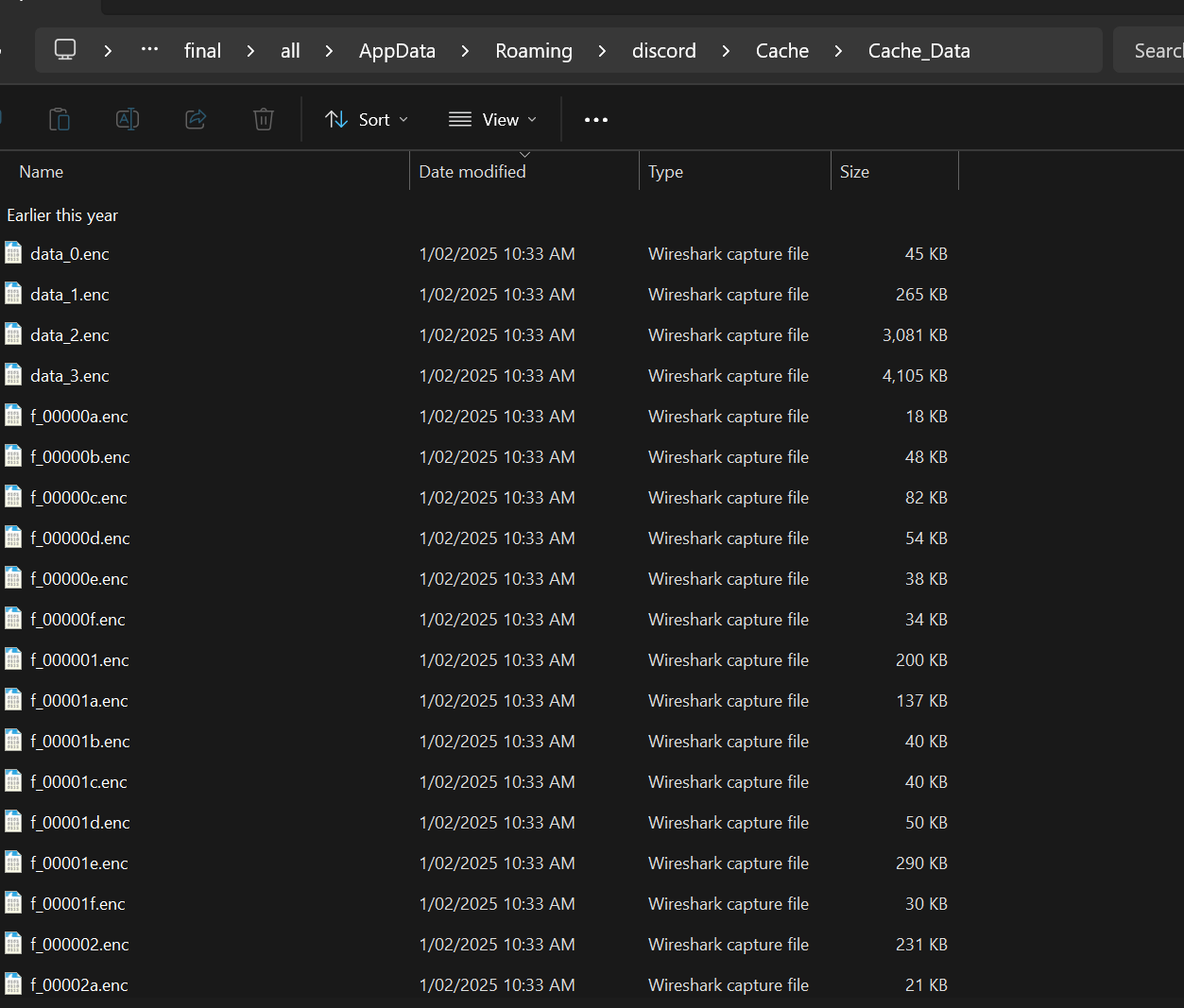Navigate to the AppData breadcrumb
This screenshot has height=1008, width=1184.
[397, 51]
